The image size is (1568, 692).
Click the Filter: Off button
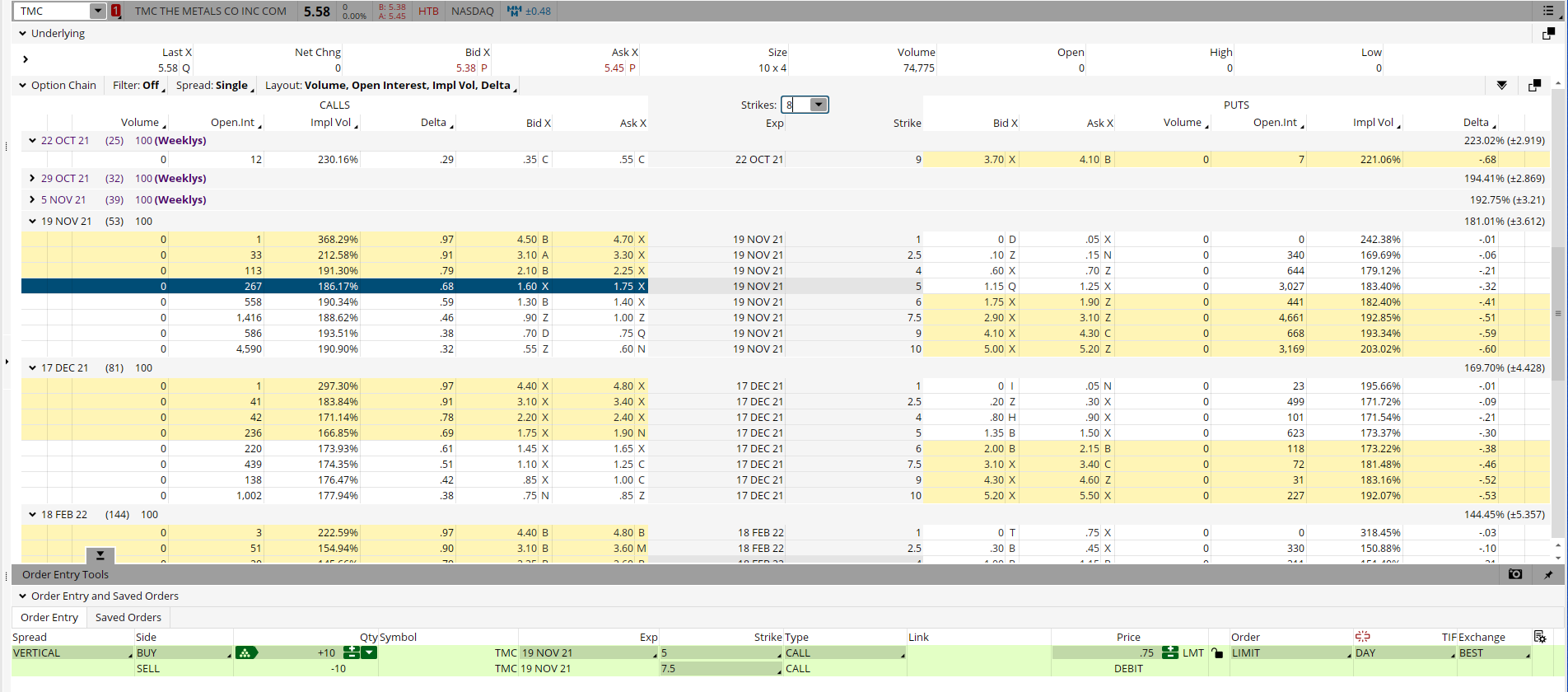(136, 86)
